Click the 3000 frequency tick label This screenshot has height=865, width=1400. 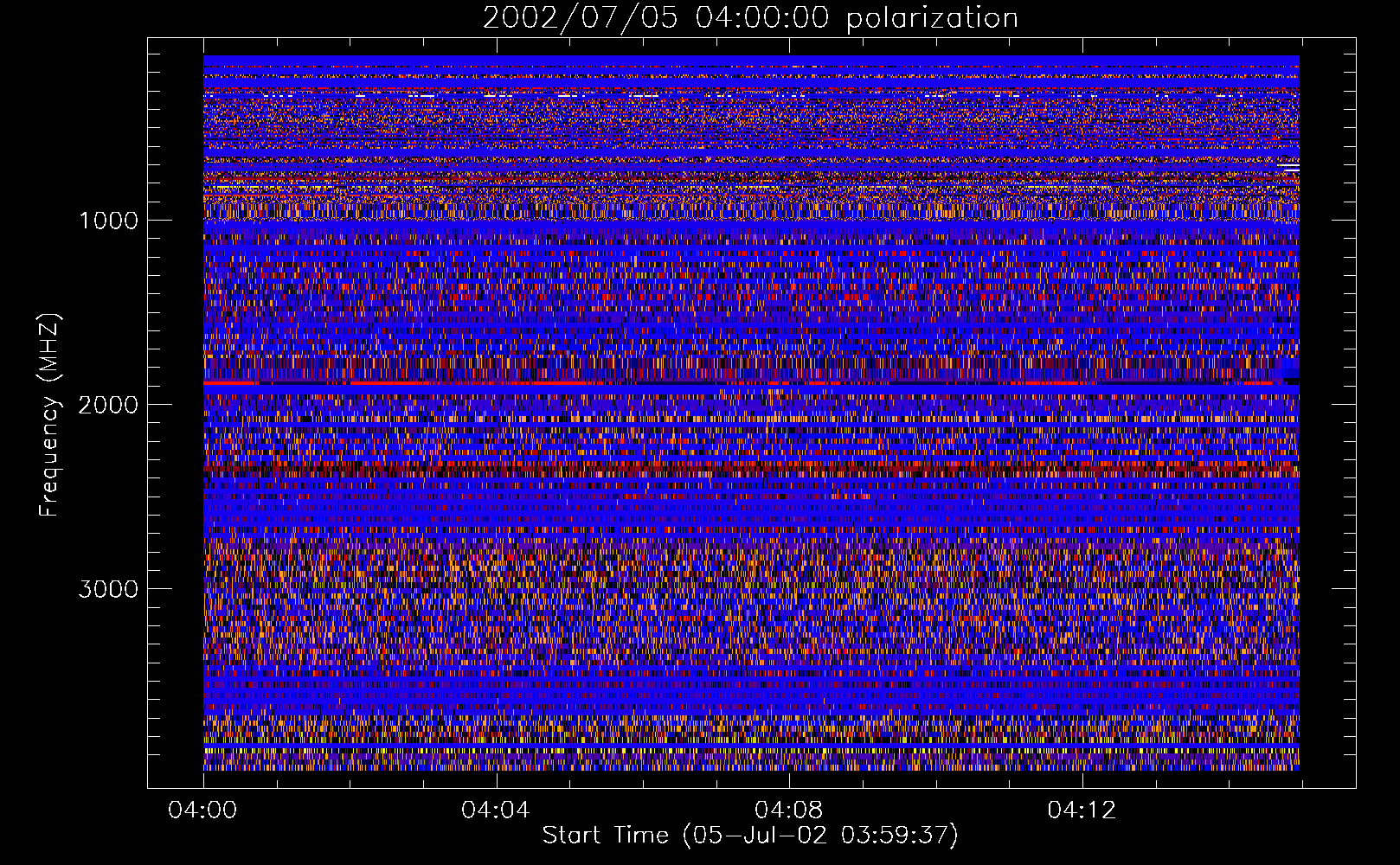(x=108, y=589)
